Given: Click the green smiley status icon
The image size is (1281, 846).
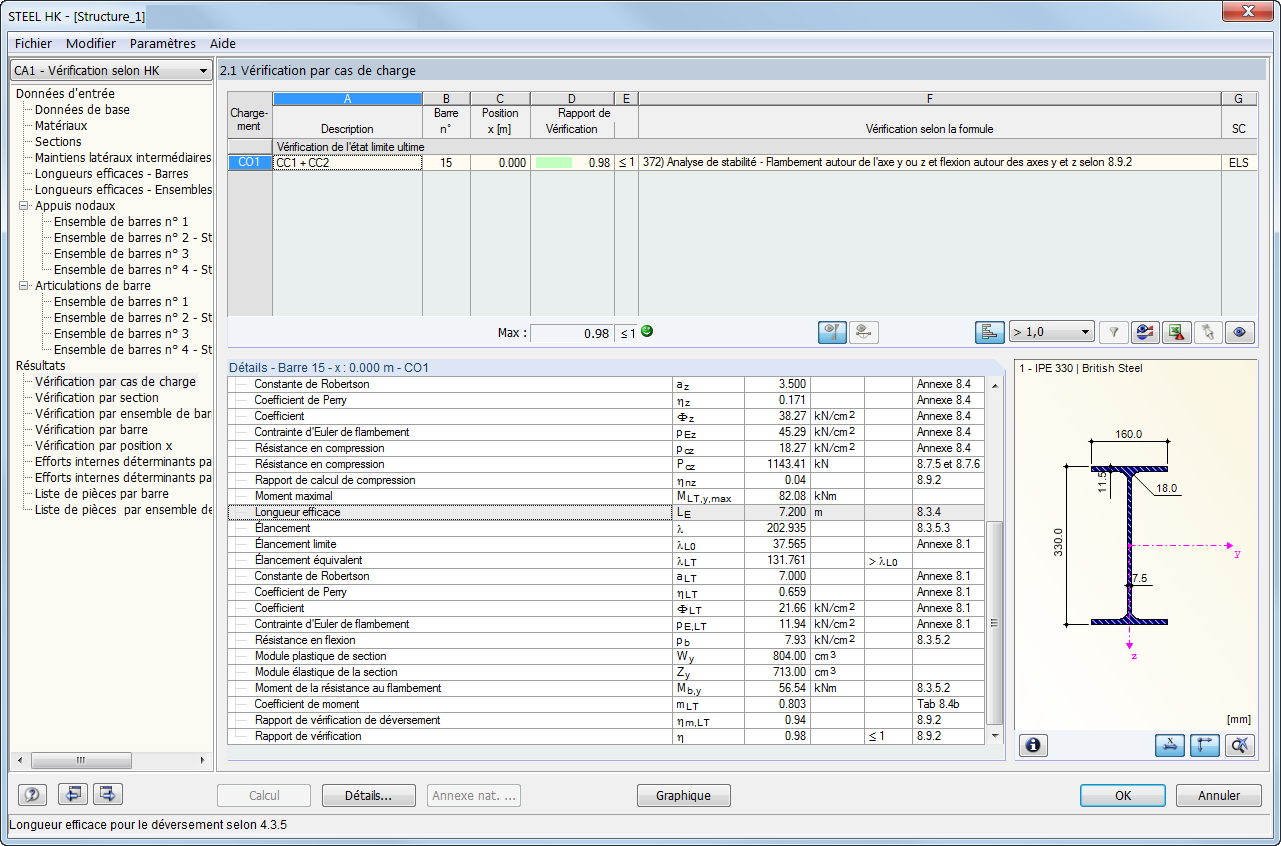Looking at the screenshot, I should tap(647, 331).
